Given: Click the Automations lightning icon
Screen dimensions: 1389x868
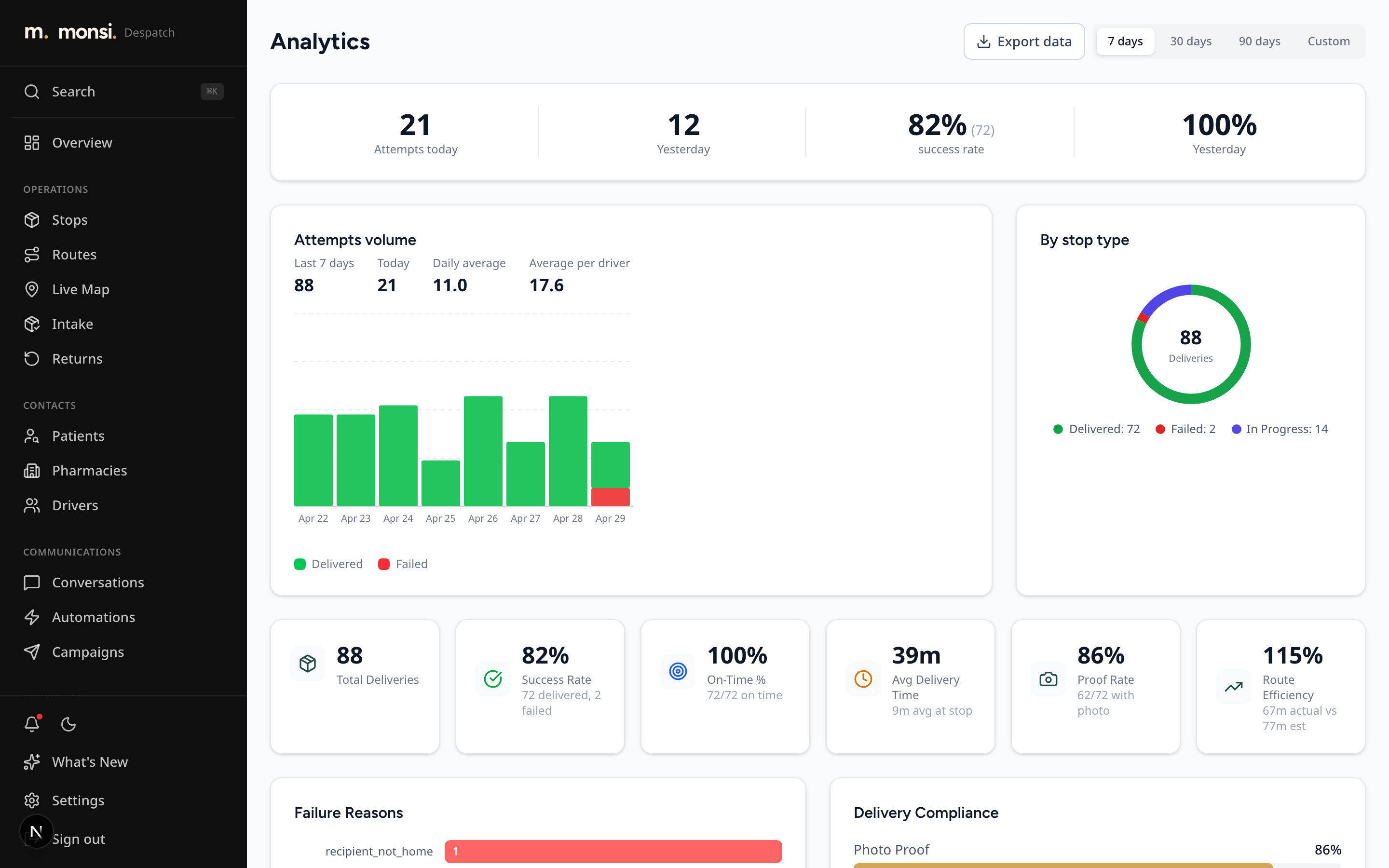Looking at the screenshot, I should point(32,617).
